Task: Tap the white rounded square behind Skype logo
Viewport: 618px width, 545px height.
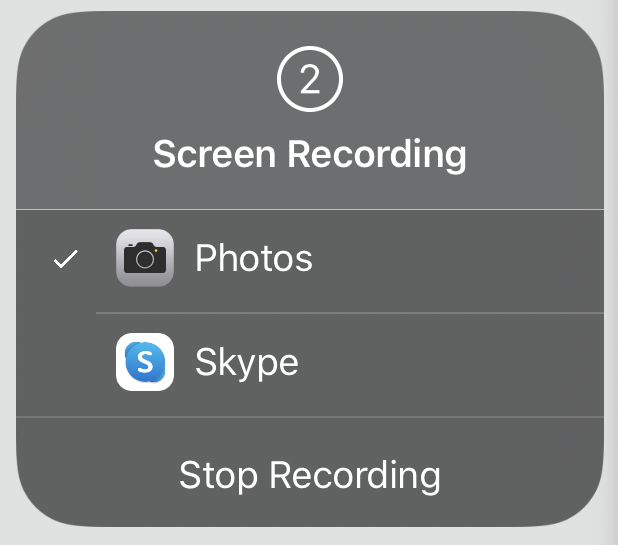Action: click(x=145, y=362)
